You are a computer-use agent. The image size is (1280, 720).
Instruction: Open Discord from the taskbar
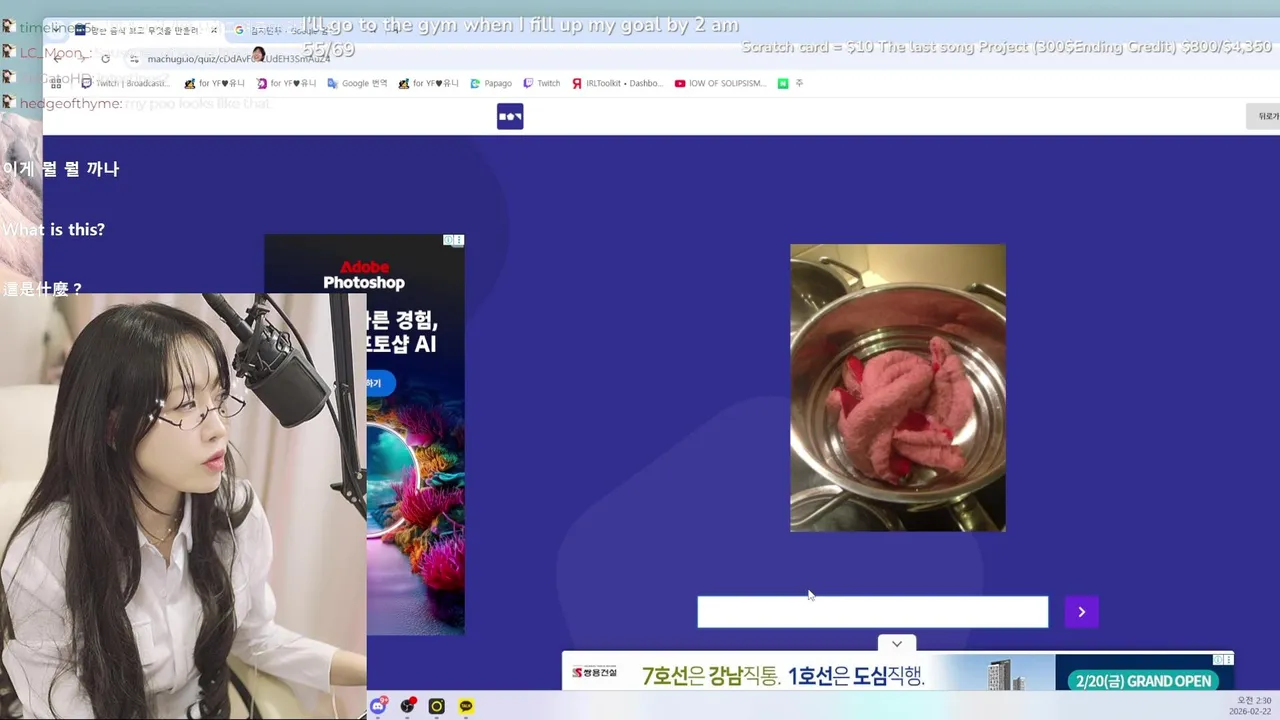[378, 707]
